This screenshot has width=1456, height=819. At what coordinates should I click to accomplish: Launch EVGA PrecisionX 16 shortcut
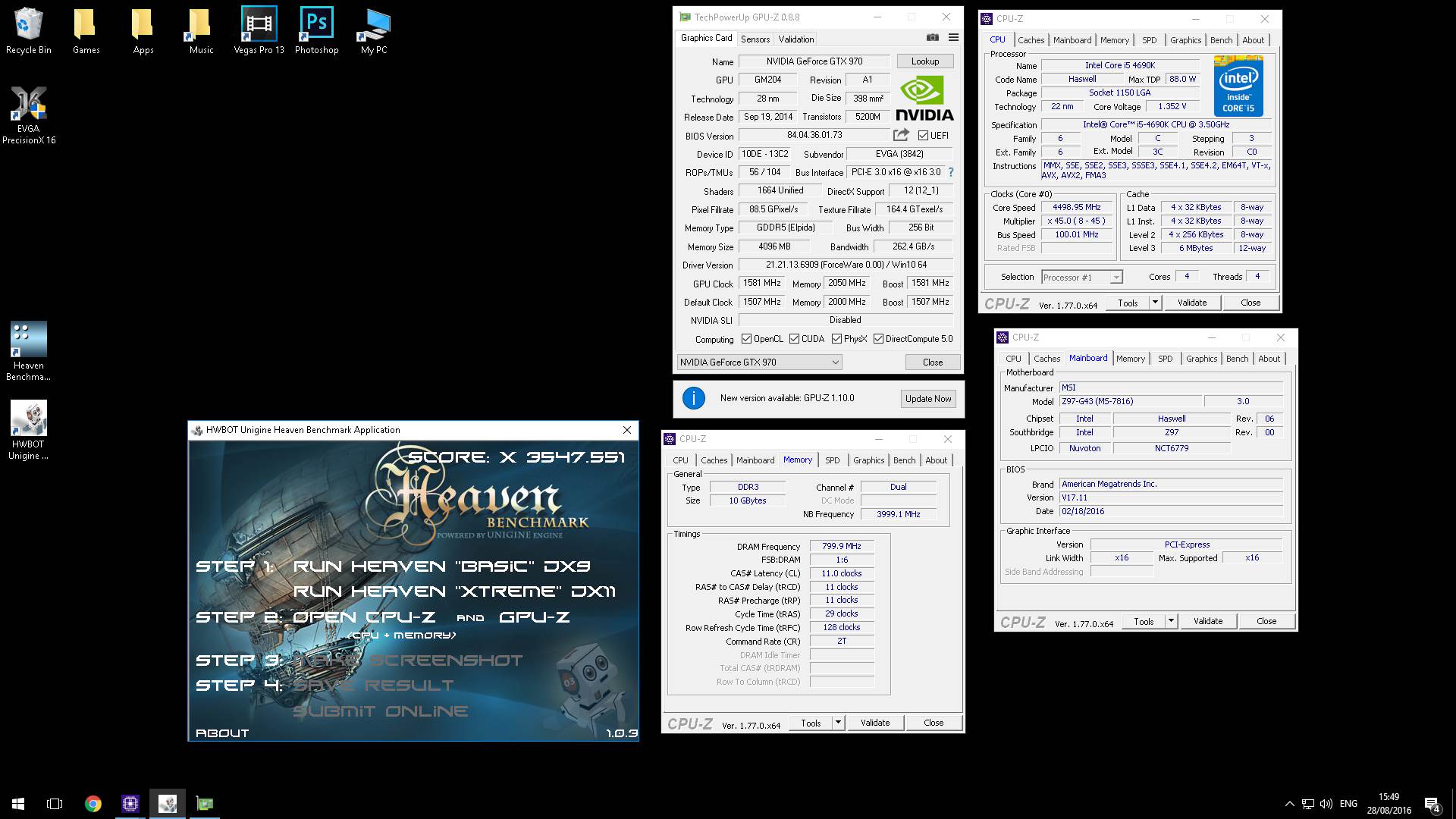pos(29,115)
